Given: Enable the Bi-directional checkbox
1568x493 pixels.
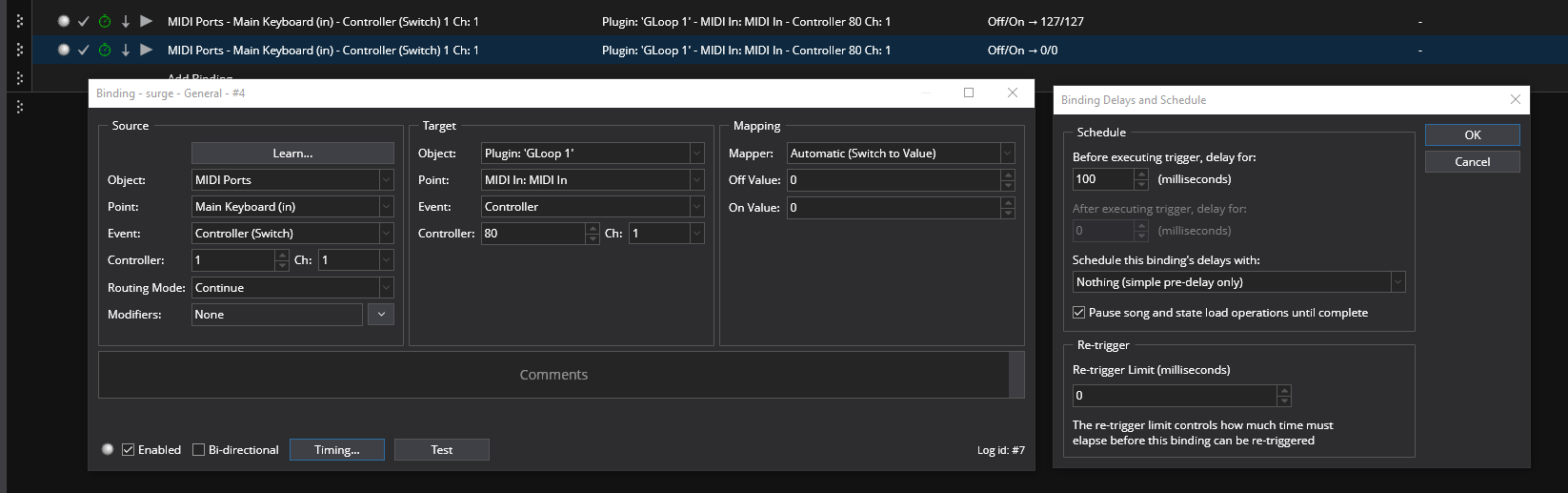Looking at the screenshot, I should pos(199,450).
